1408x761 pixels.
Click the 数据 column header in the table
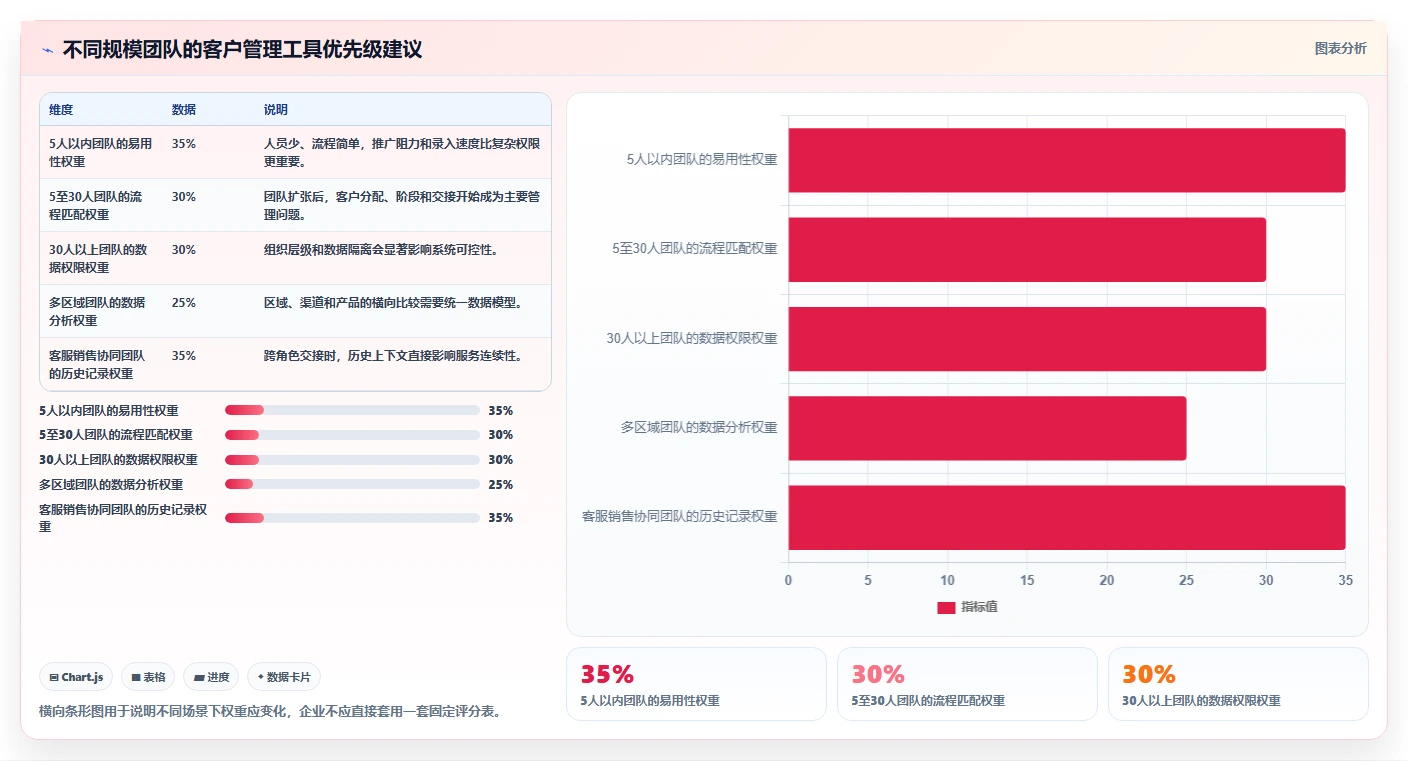pyautogui.click(x=184, y=110)
